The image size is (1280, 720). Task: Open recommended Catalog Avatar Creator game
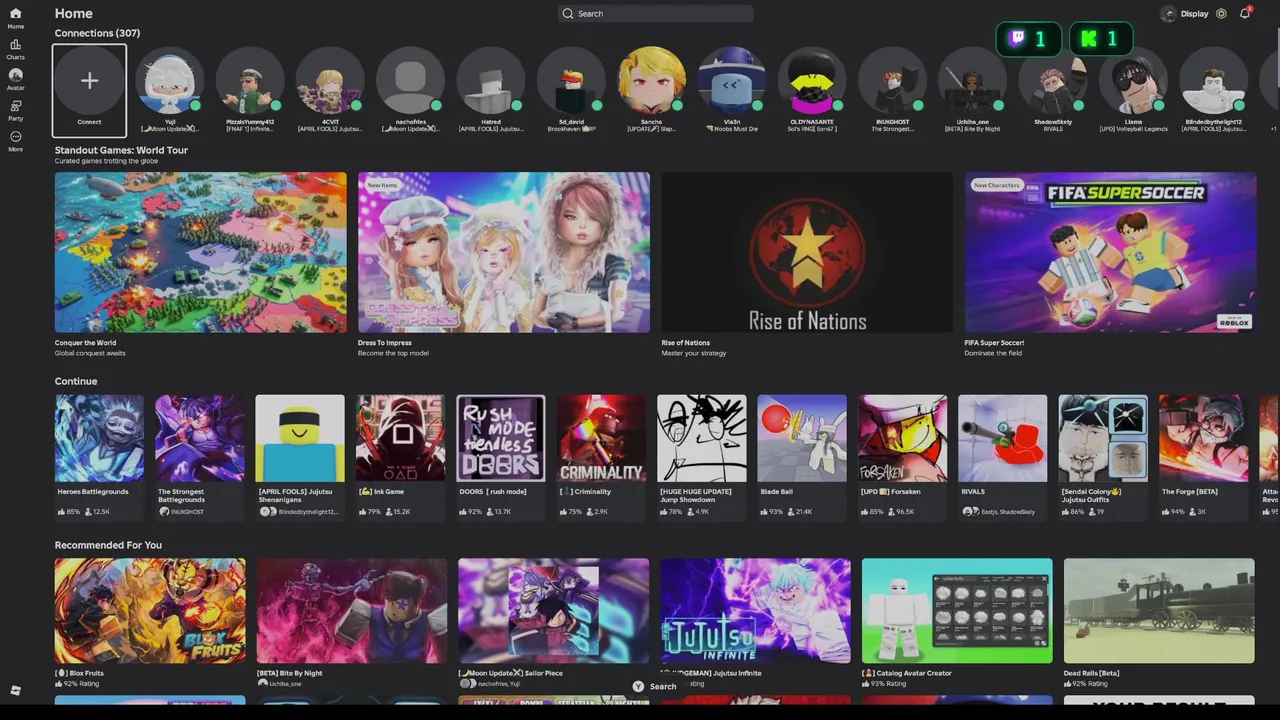pyautogui.click(x=957, y=611)
